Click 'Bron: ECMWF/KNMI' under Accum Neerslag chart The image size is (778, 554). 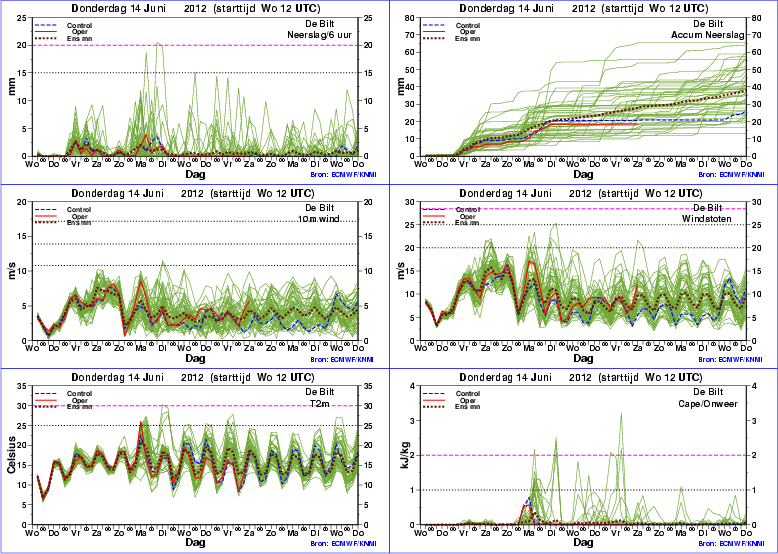coord(731,175)
